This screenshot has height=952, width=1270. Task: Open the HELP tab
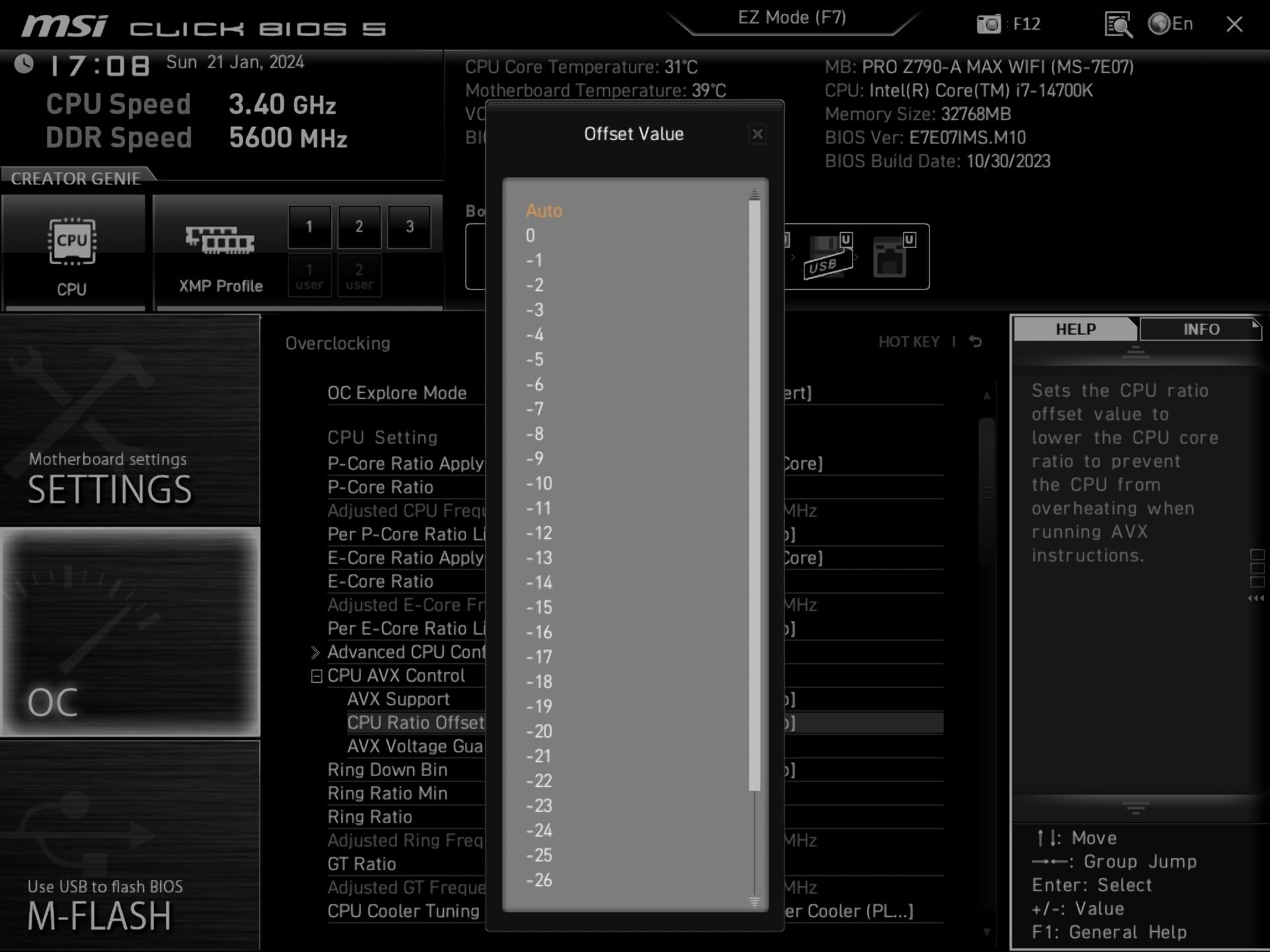[x=1076, y=329]
